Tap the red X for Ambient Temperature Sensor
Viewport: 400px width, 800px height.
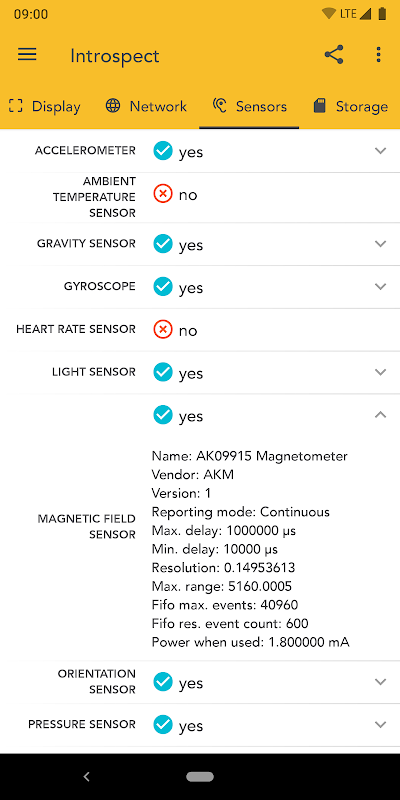click(163, 194)
